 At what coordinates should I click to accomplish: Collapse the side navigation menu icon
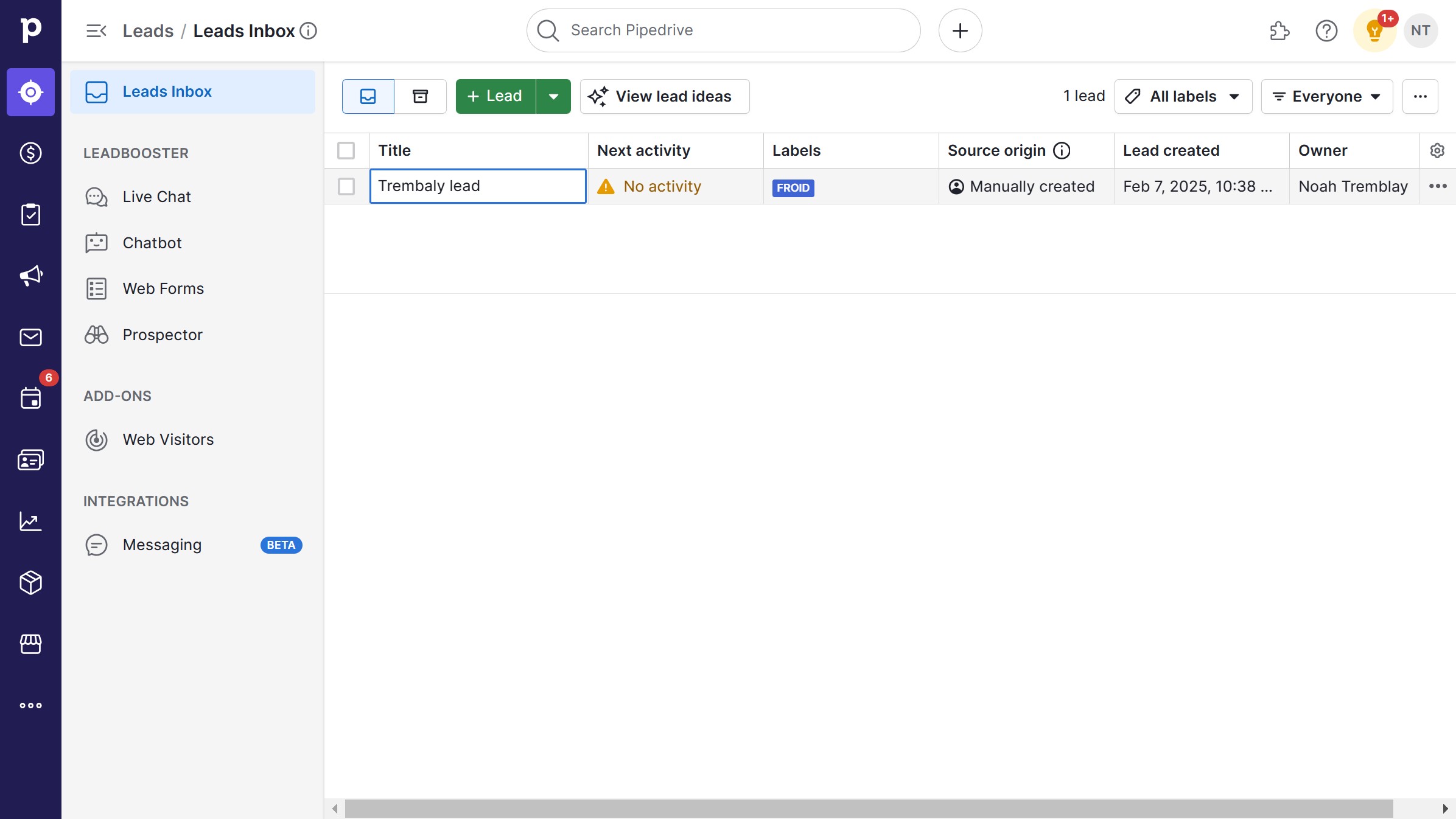(x=96, y=30)
